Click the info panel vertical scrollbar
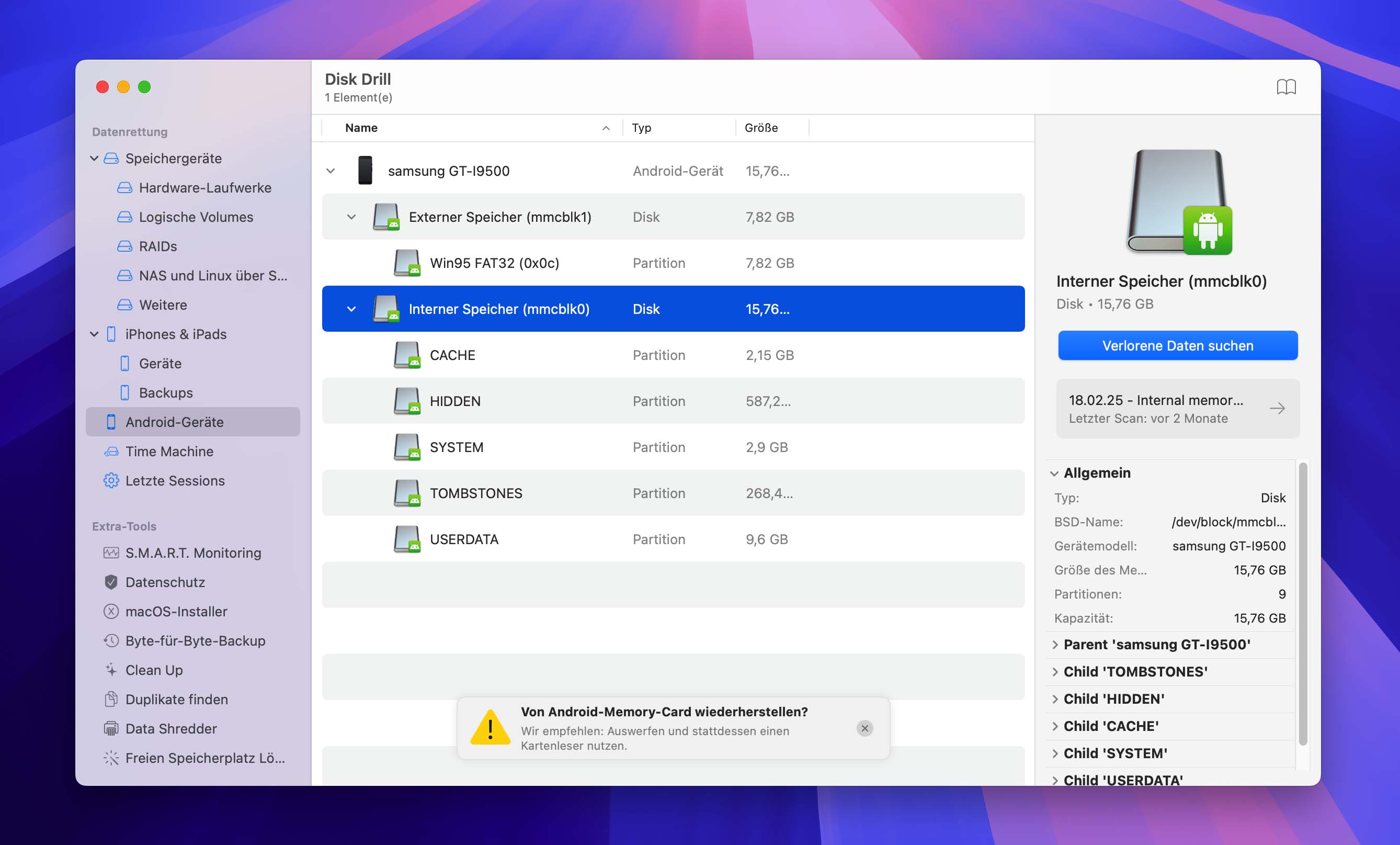This screenshot has width=1400, height=845. point(1303,603)
